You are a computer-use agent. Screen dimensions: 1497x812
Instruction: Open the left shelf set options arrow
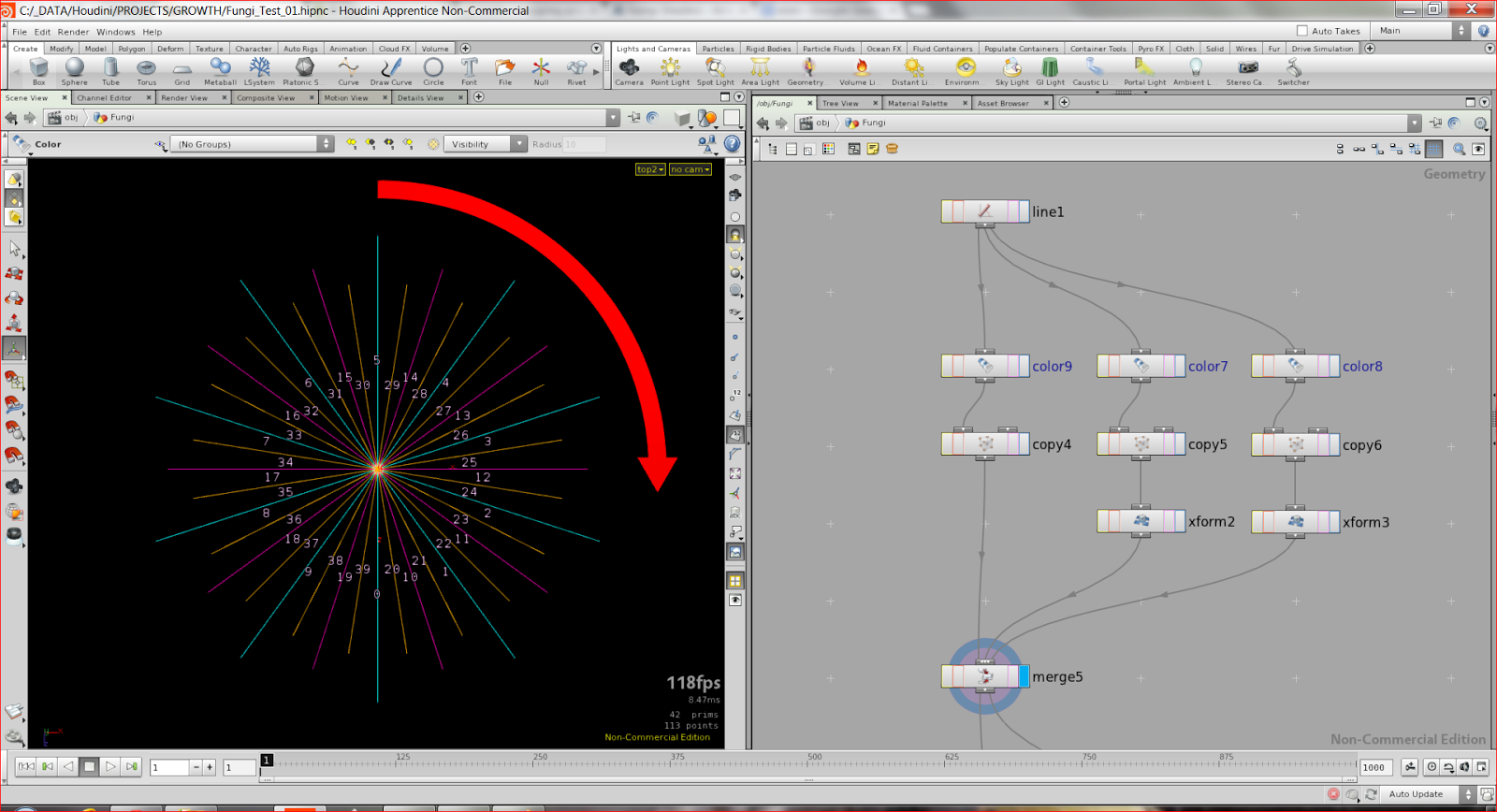[597, 49]
